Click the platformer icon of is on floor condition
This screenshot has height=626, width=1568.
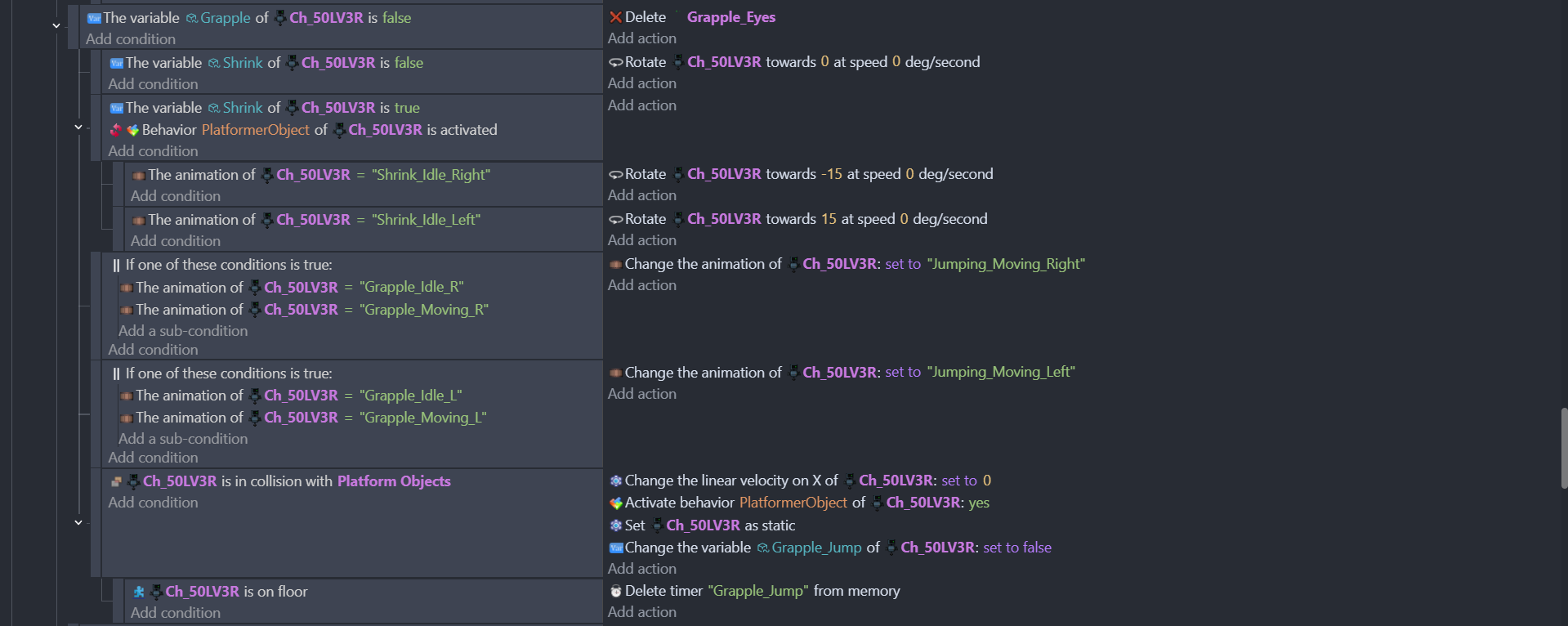[x=139, y=592]
